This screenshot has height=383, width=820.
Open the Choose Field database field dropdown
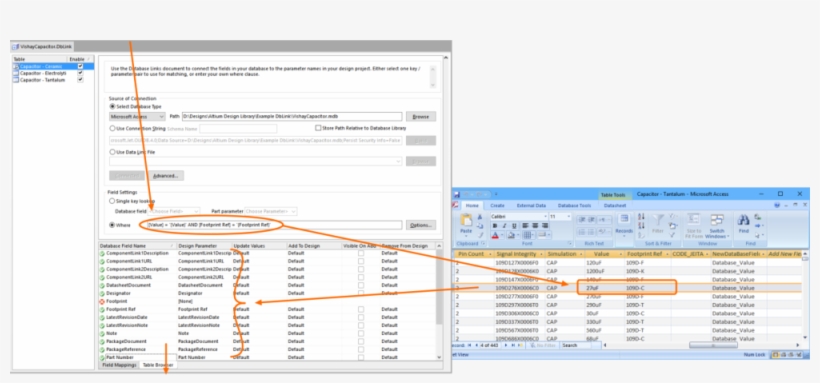(174, 211)
